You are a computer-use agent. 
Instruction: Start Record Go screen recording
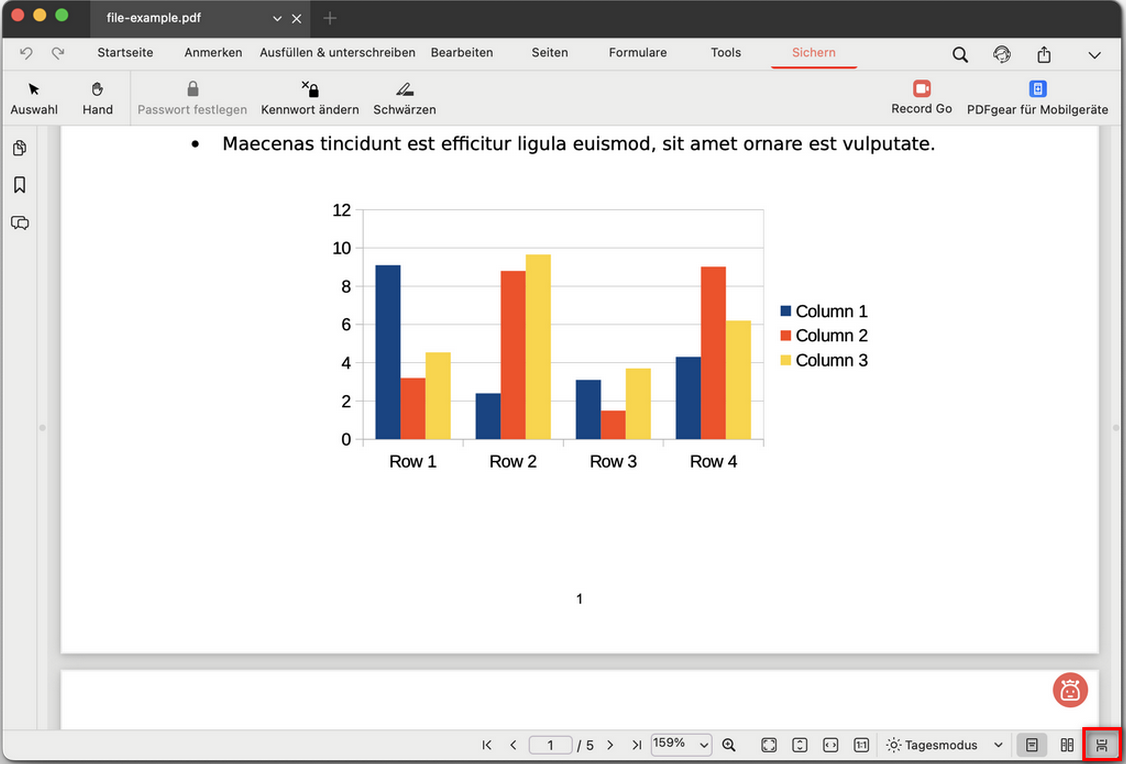click(x=921, y=98)
